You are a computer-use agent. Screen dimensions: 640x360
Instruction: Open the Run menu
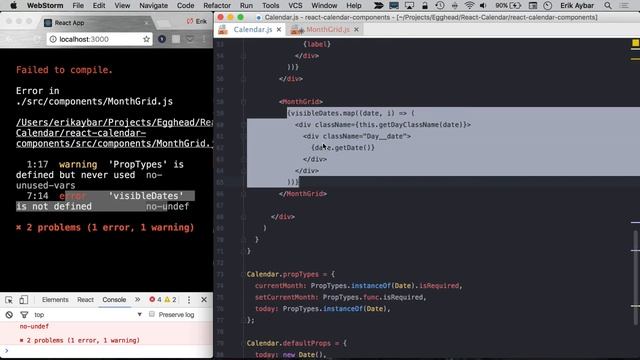point(246,5)
